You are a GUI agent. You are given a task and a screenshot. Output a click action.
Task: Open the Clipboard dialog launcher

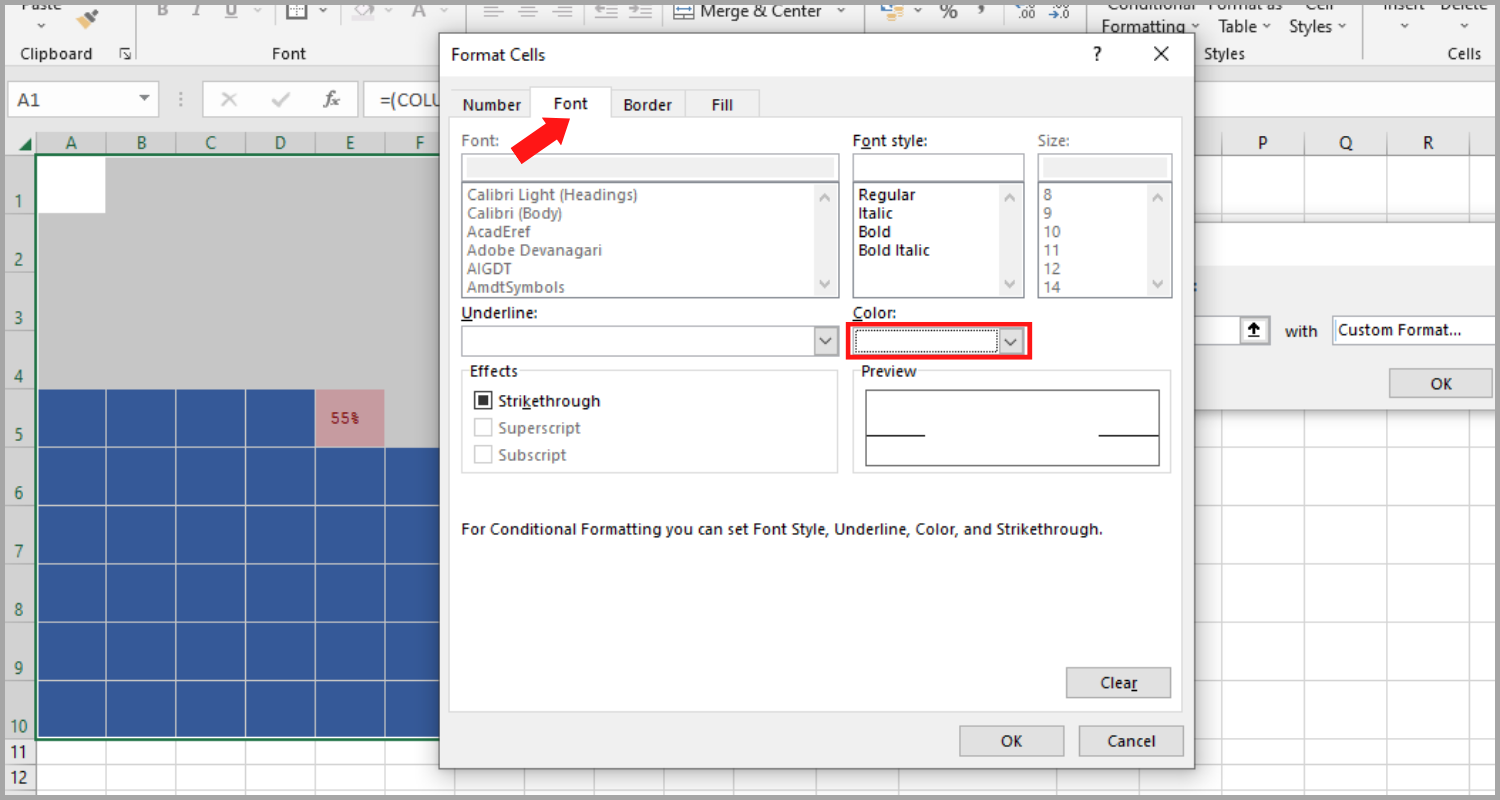(125, 54)
